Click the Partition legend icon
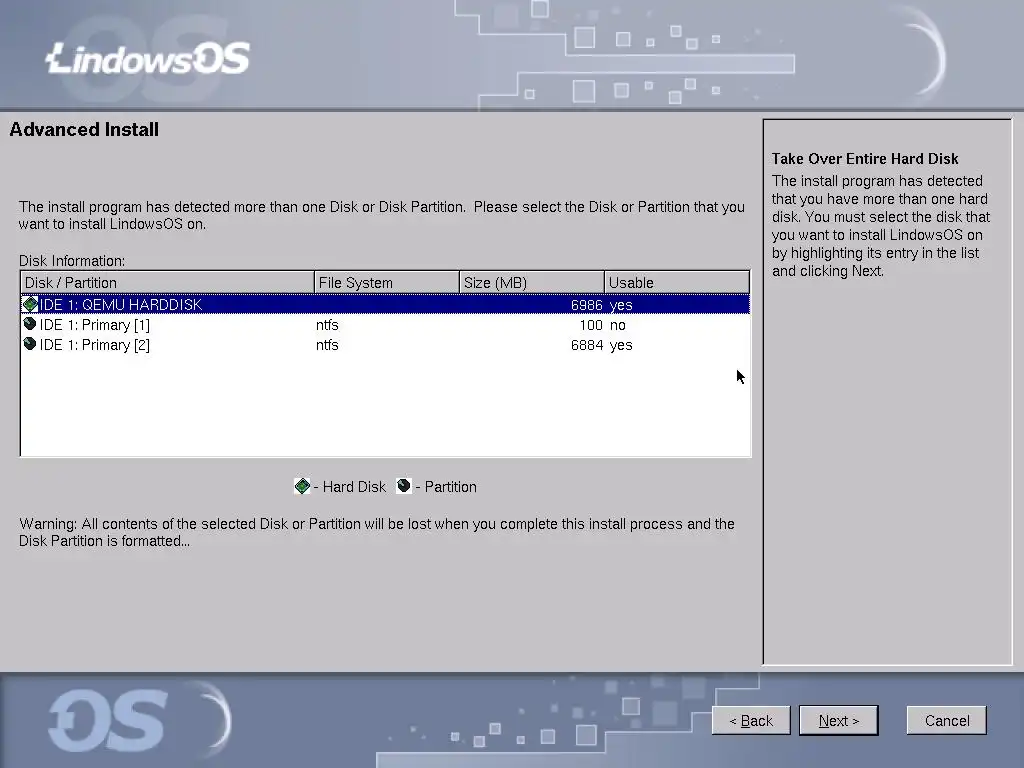Image resolution: width=1024 pixels, height=768 pixels. (x=404, y=486)
